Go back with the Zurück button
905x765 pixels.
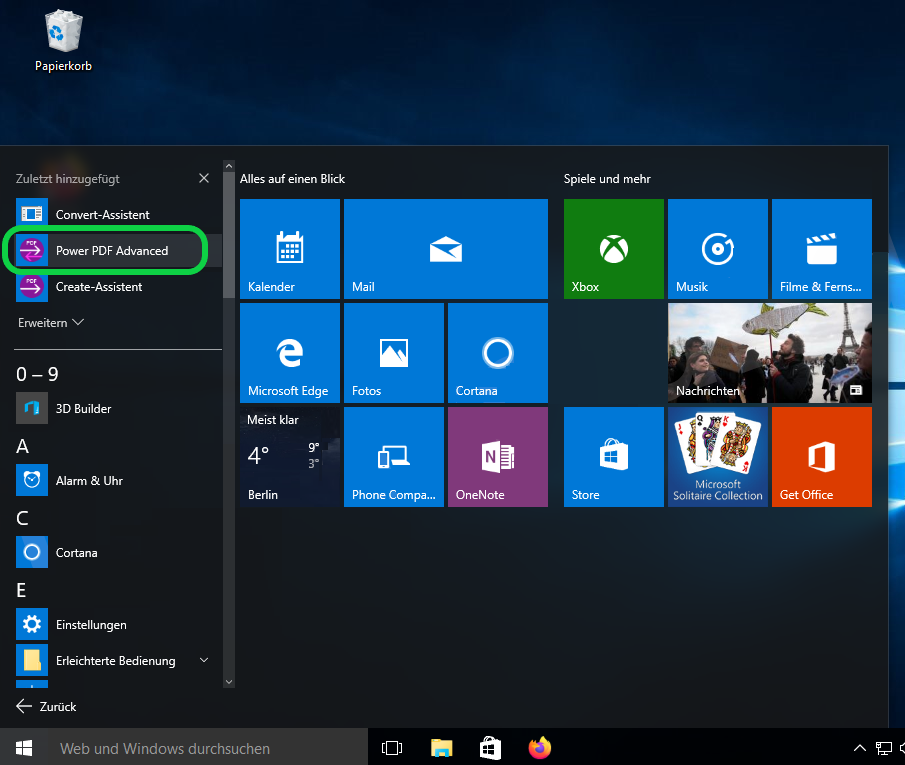(x=46, y=706)
